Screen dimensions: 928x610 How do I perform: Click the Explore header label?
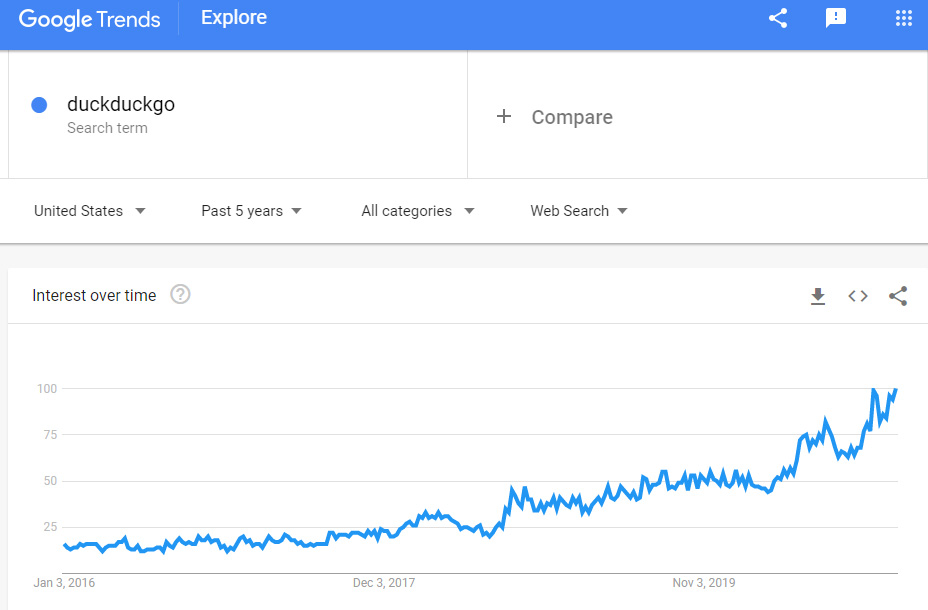click(x=234, y=18)
